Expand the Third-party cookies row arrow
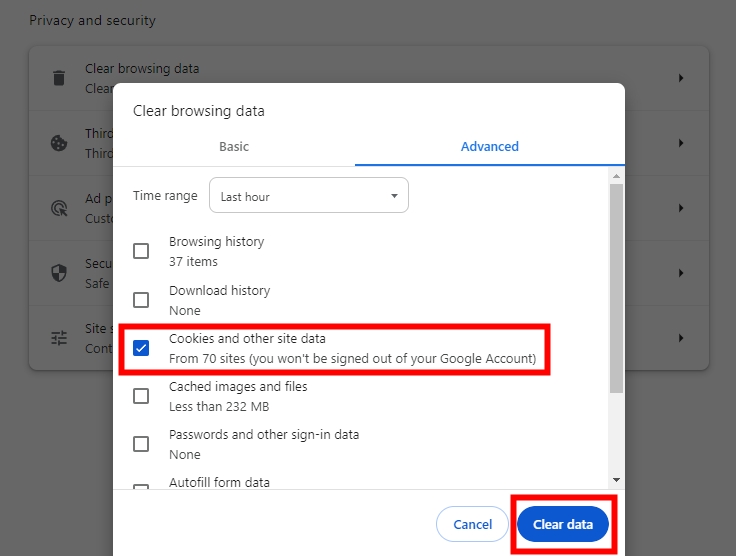The width and height of the screenshot is (736, 556). click(x=681, y=143)
